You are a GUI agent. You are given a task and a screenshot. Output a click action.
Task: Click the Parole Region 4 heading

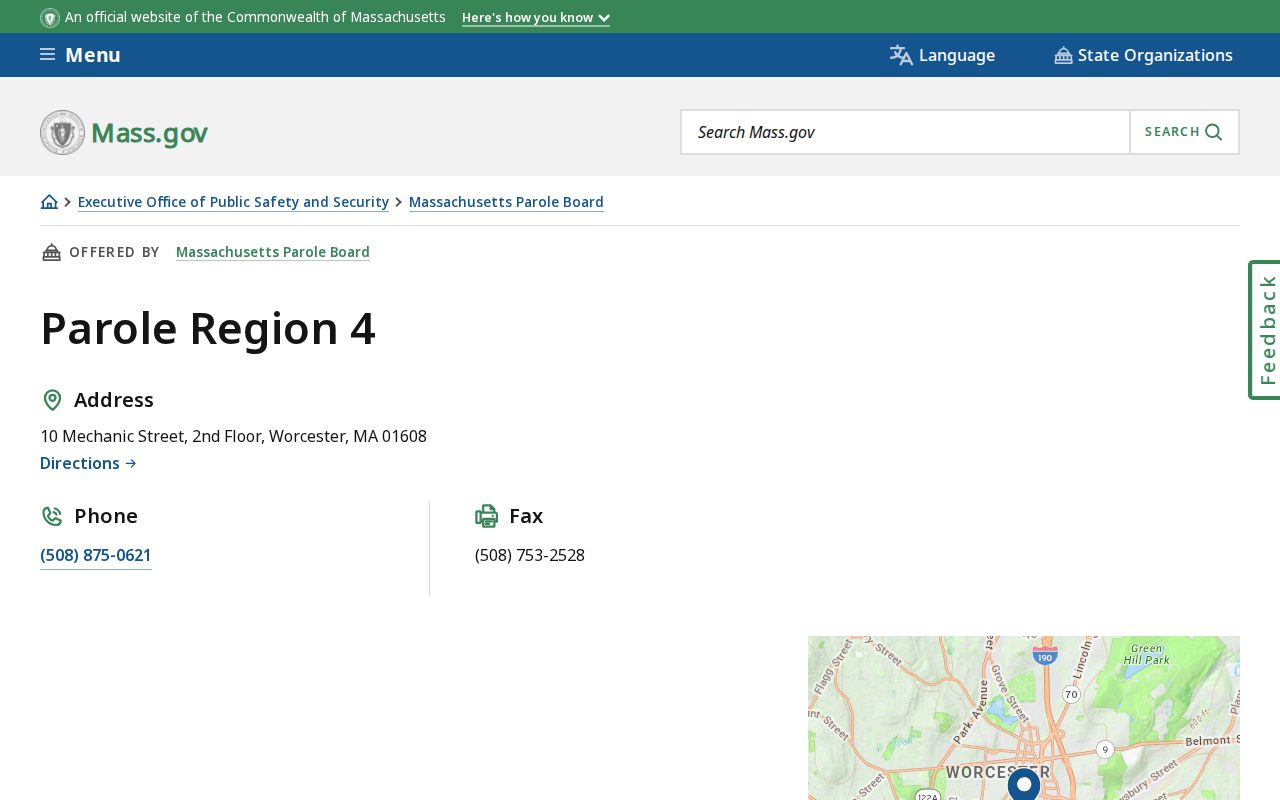(x=208, y=328)
